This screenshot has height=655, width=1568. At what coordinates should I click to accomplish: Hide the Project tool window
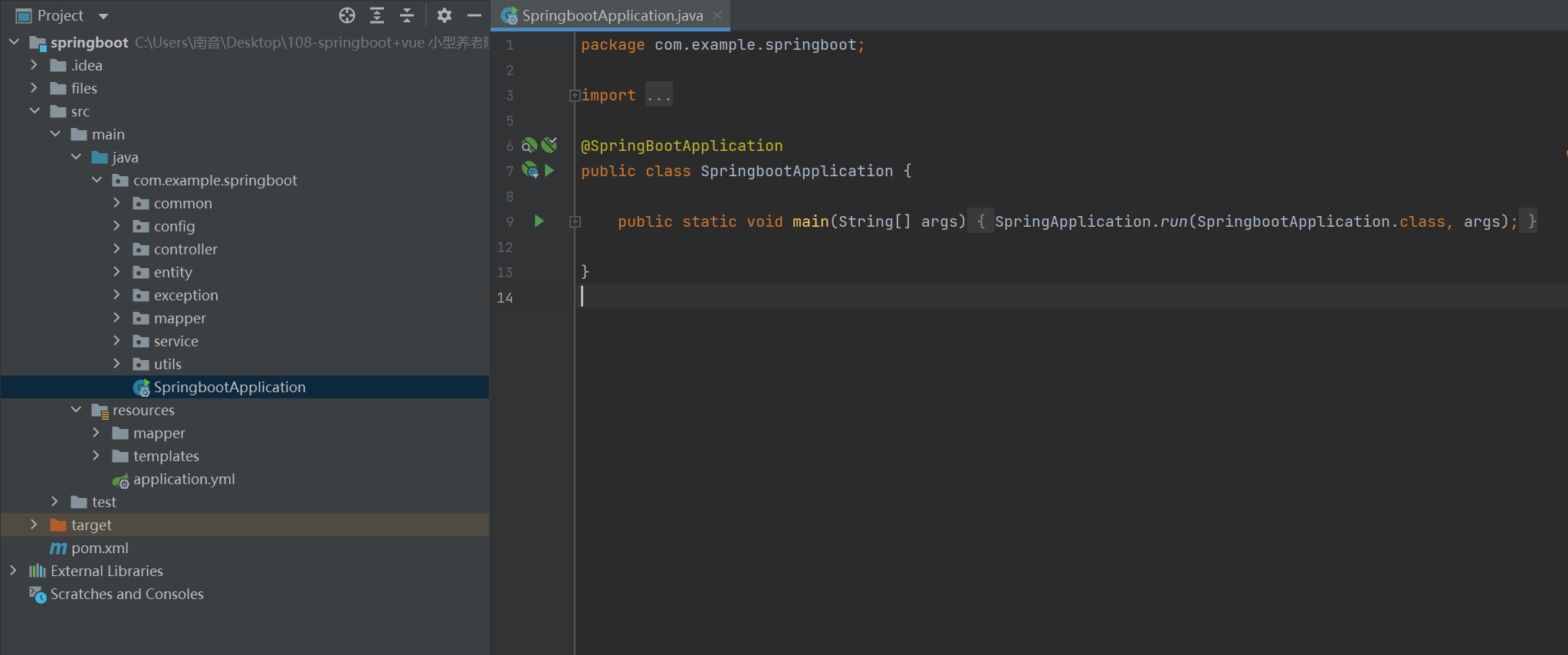point(474,15)
